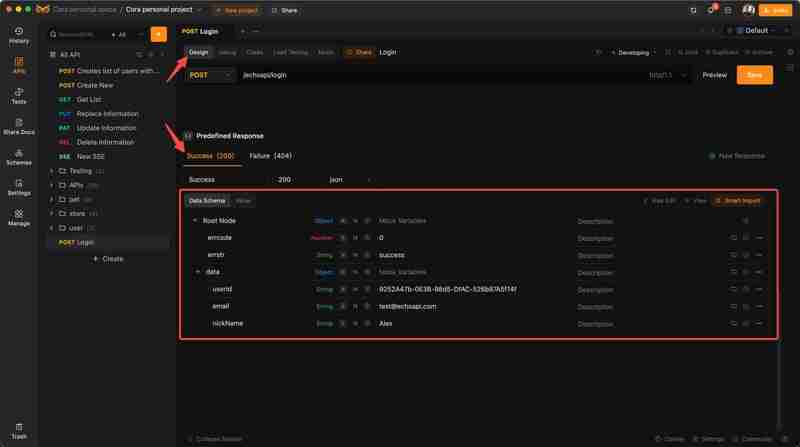
Task: Switch to the Failure (404) response tab
Action: coord(270,156)
